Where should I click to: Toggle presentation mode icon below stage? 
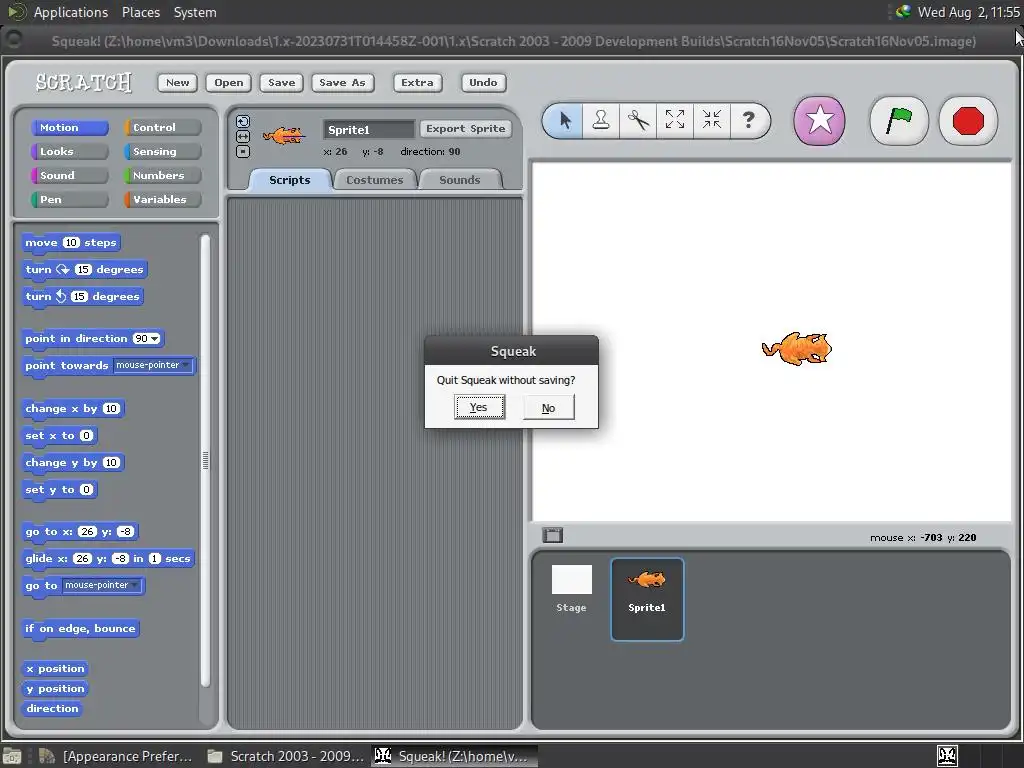(x=552, y=536)
